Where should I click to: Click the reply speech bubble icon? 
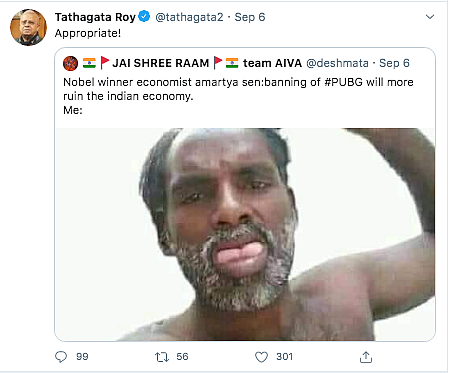pyautogui.click(x=61, y=357)
